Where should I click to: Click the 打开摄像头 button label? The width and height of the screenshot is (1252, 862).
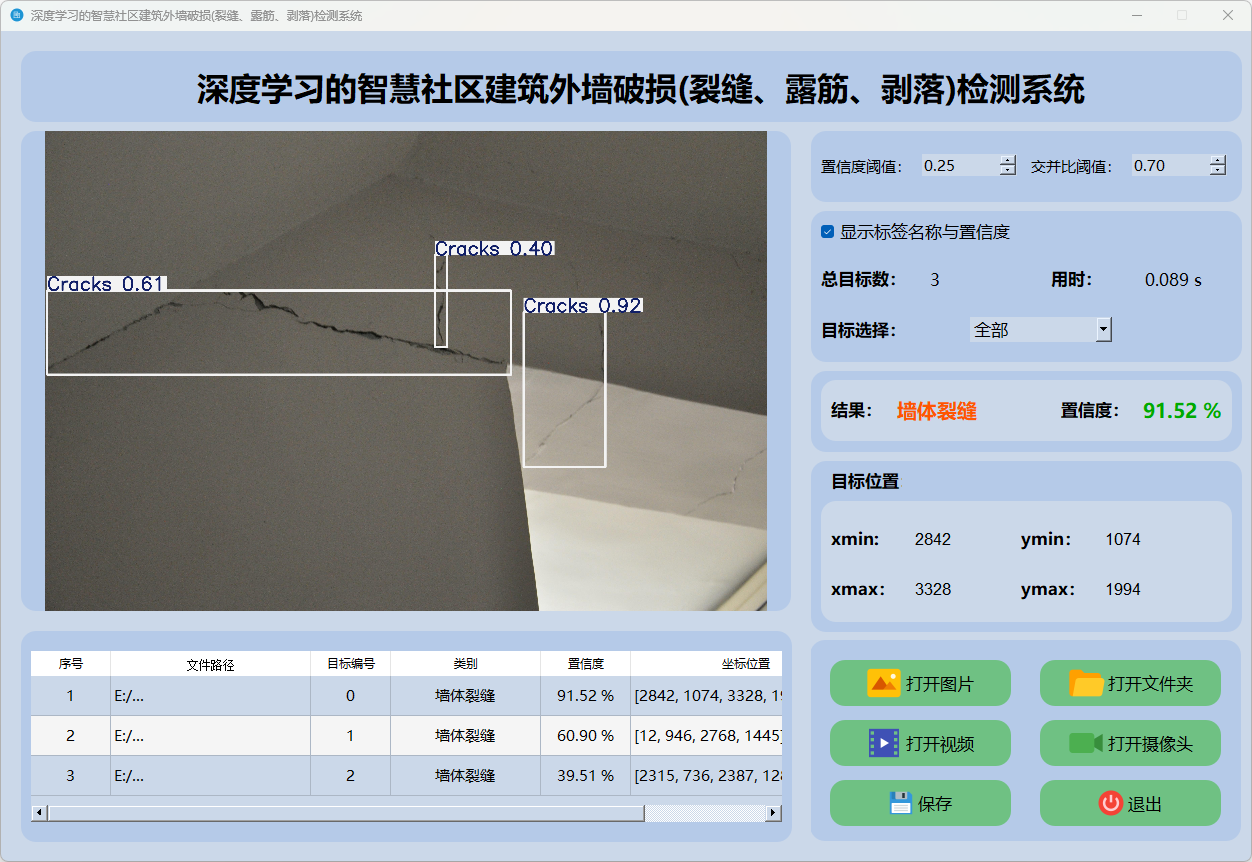1150,743
